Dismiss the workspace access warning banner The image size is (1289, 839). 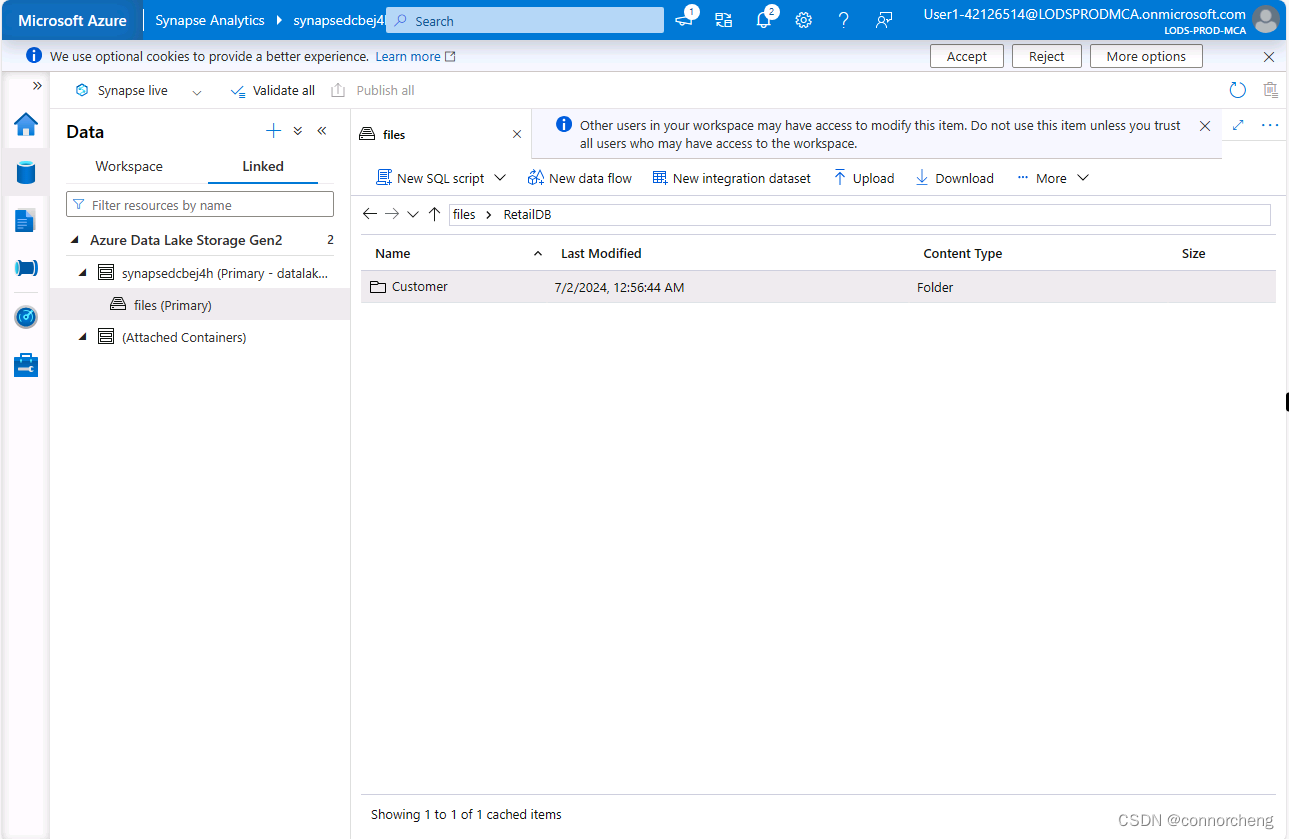click(1205, 126)
